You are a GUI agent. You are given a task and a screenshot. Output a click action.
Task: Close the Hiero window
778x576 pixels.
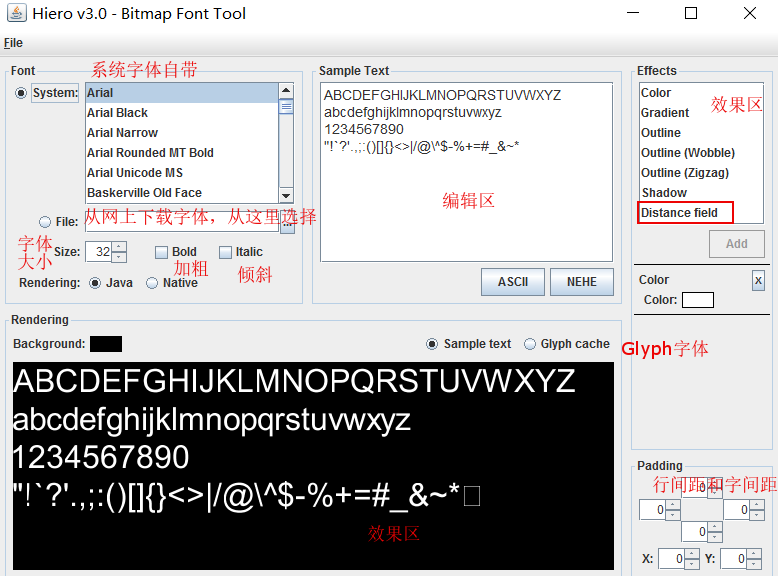tap(750, 13)
